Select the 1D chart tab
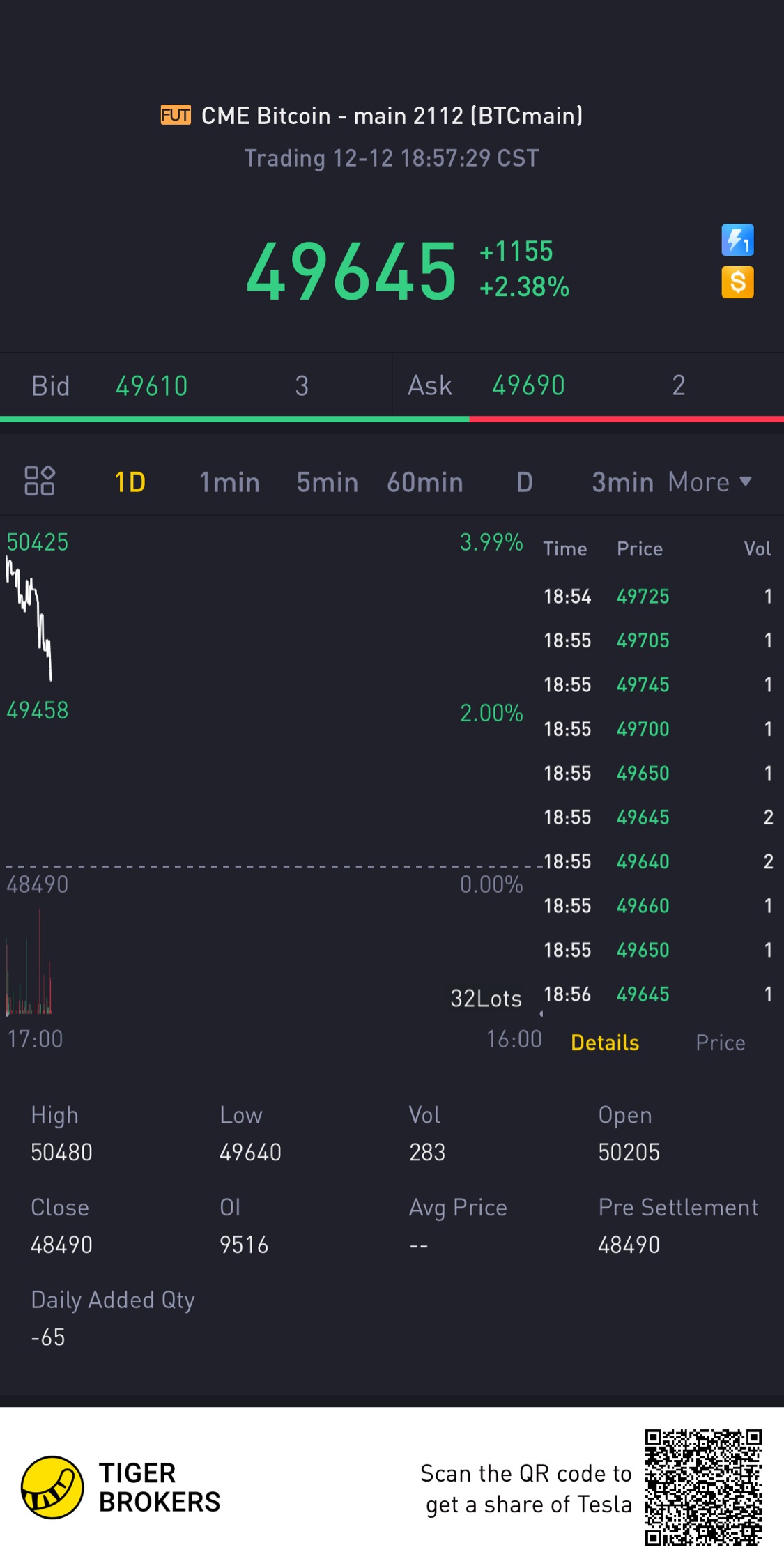 pos(130,482)
